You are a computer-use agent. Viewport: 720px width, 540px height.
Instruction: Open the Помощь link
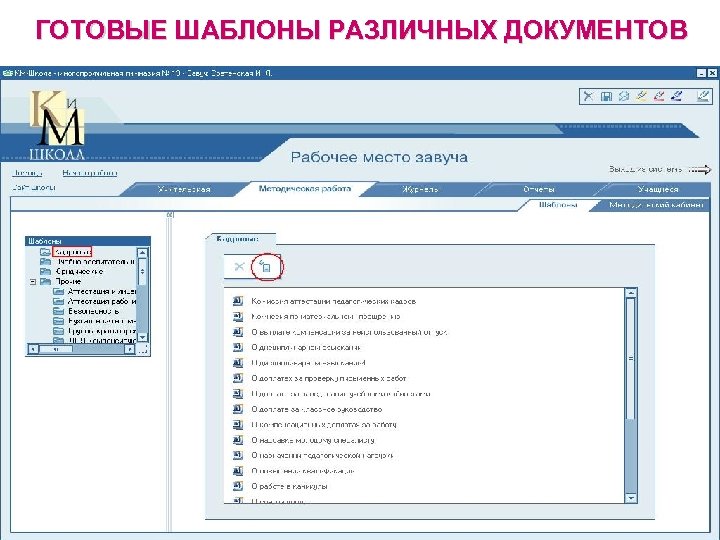[28, 173]
